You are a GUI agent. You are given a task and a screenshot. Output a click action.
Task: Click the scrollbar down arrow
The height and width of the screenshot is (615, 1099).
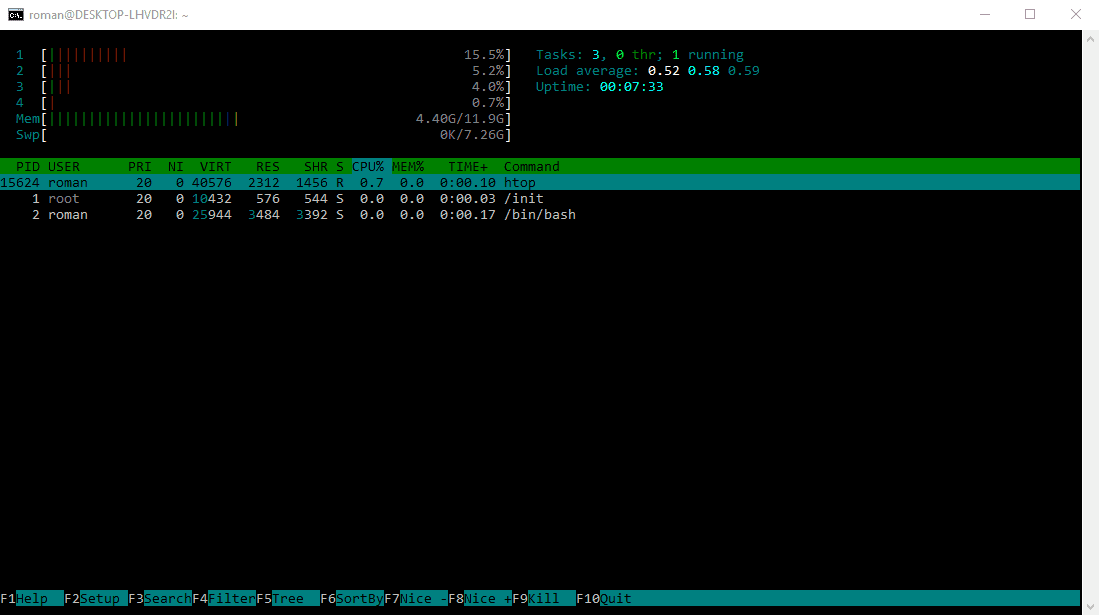1090,606
